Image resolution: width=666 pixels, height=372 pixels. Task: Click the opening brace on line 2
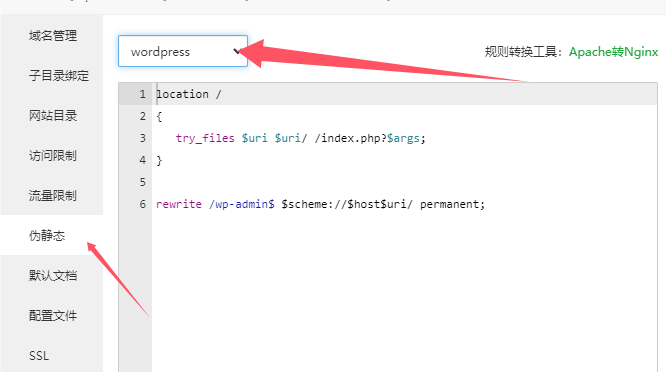[x=159, y=116]
